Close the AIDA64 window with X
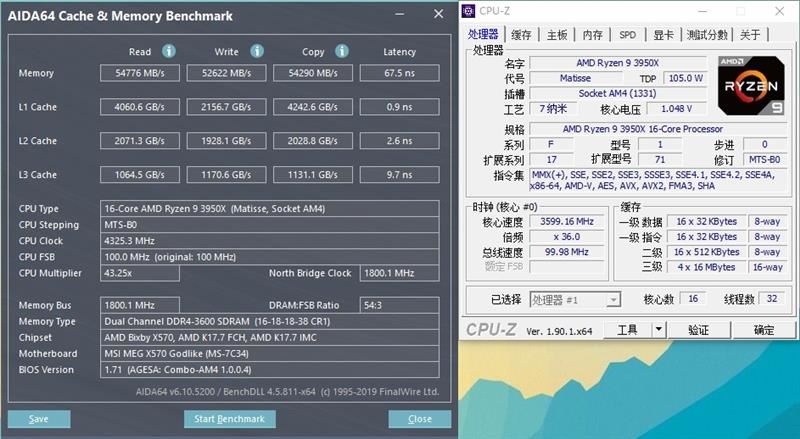 point(438,14)
